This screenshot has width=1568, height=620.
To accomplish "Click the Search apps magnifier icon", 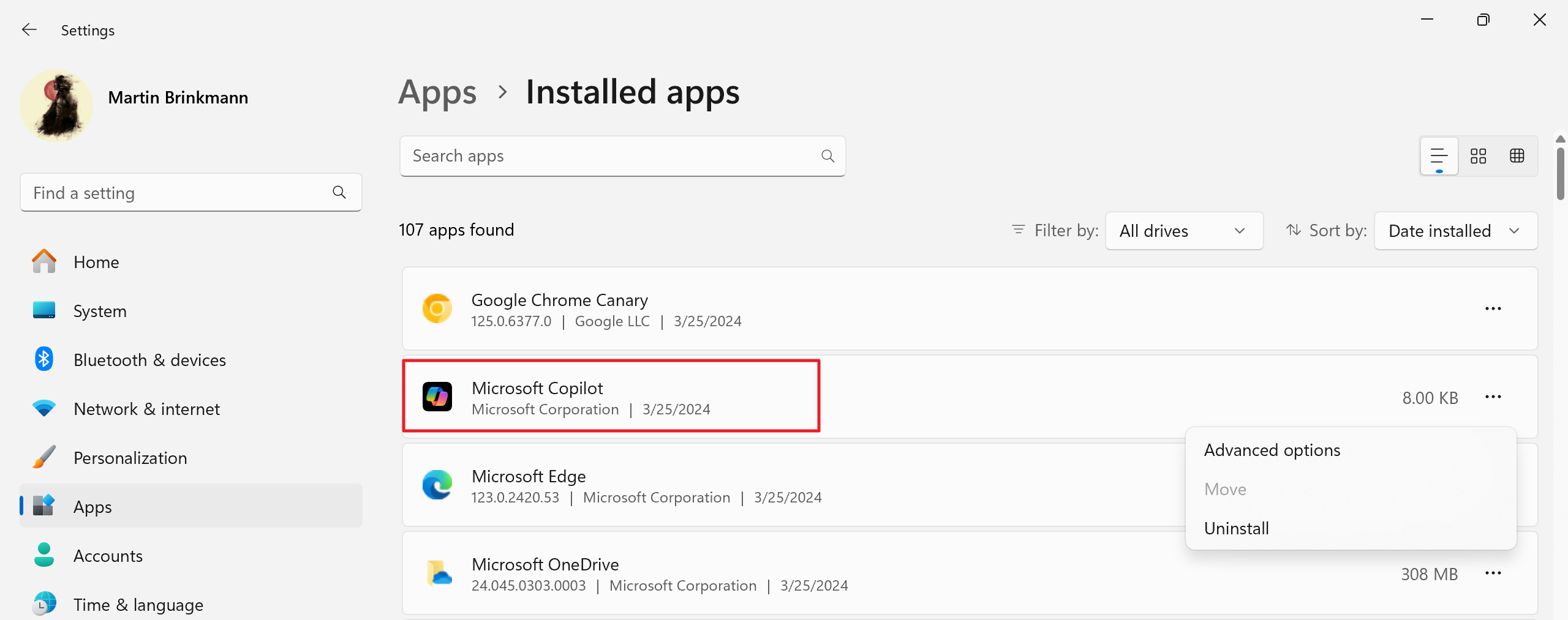I will 827,156.
